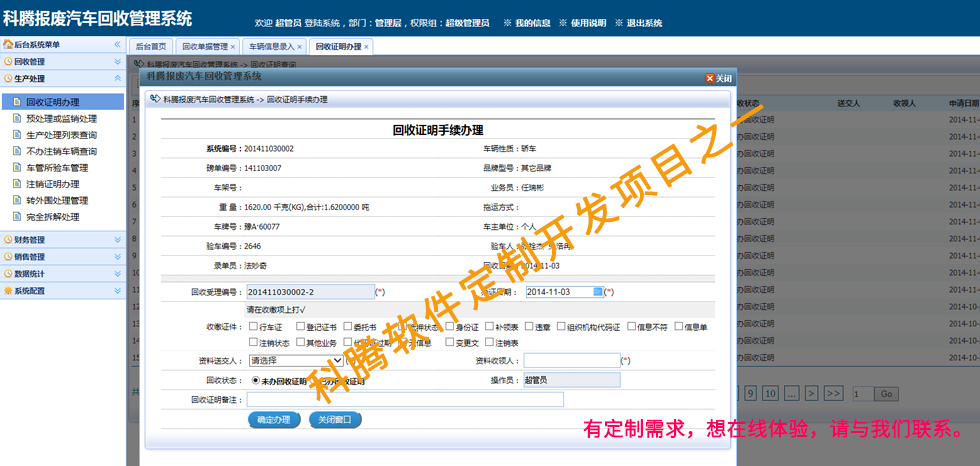Screen dimensions: 980x466
Task: Click the 回收受理编号 field
Action: coord(309,292)
